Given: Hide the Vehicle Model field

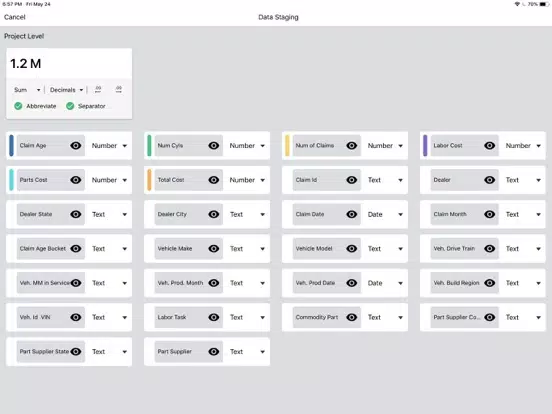Looking at the screenshot, I should [x=352, y=249].
